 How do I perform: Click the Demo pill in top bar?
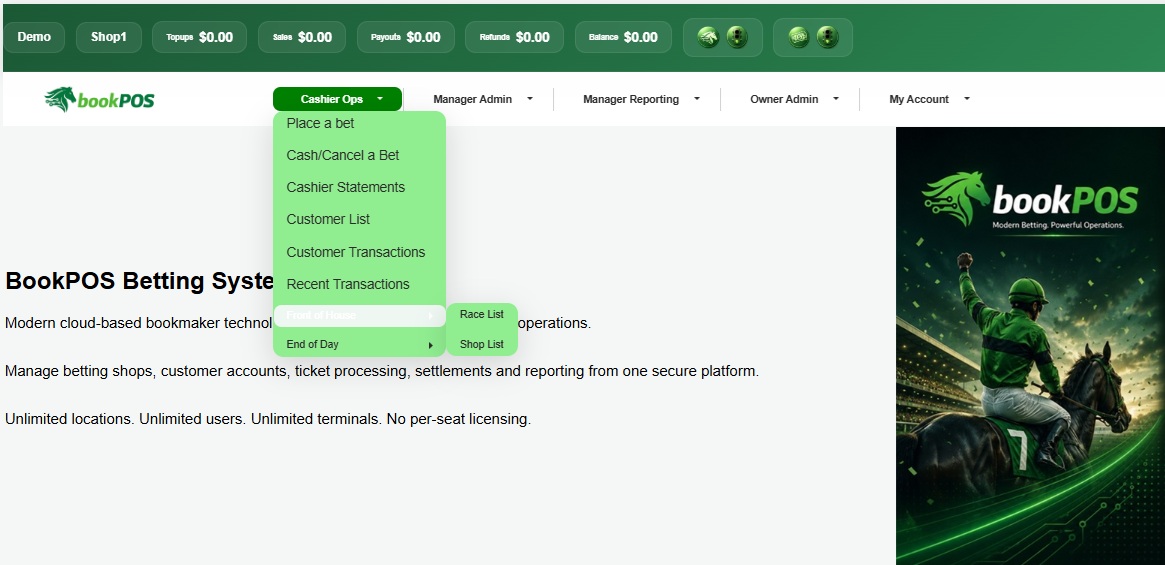click(x=34, y=37)
